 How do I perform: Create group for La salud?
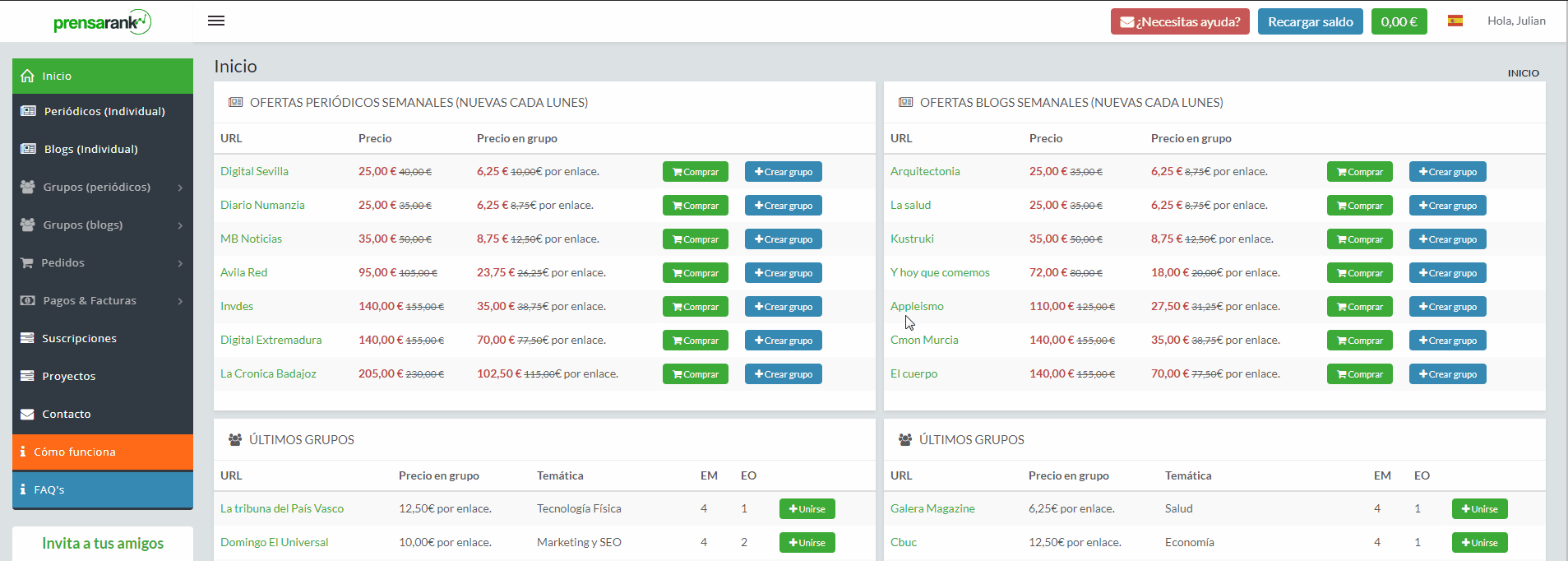tap(1448, 206)
